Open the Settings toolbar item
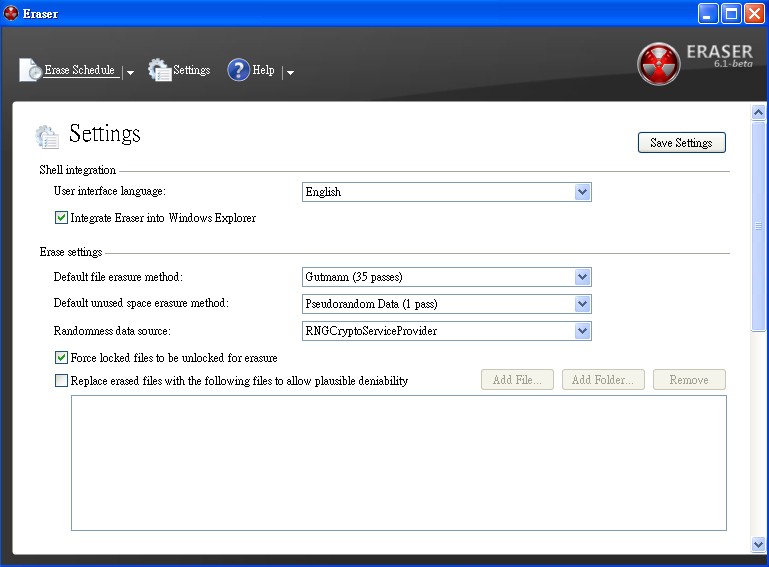Image resolution: width=769 pixels, height=567 pixels. (x=192, y=70)
